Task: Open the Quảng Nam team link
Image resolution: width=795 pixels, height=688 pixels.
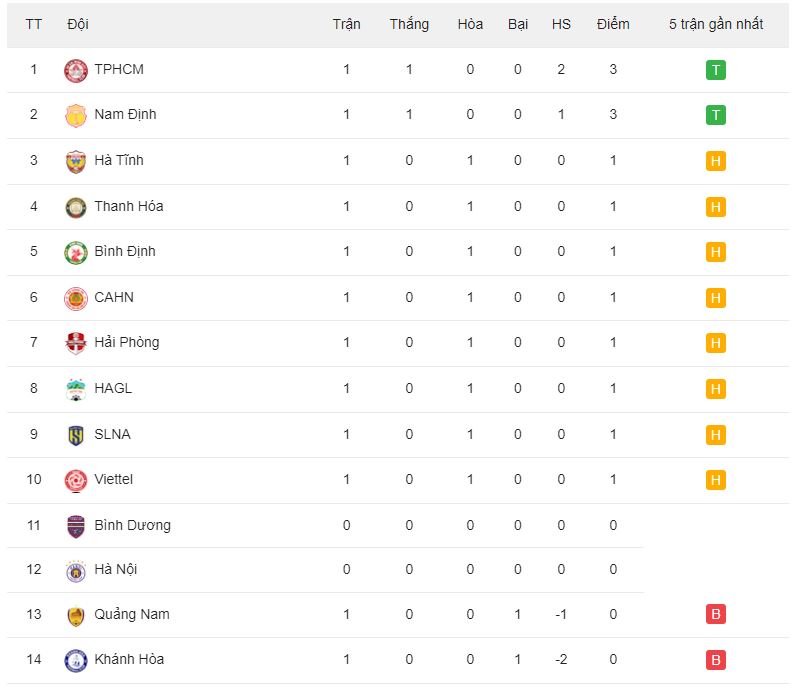Action: point(131,614)
